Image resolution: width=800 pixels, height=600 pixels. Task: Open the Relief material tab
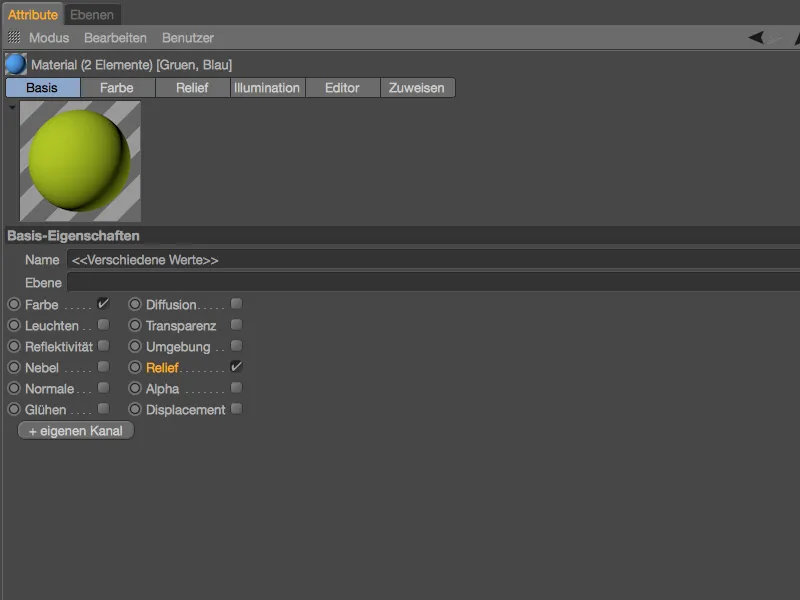pyautogui.click(x=192, y=88)
